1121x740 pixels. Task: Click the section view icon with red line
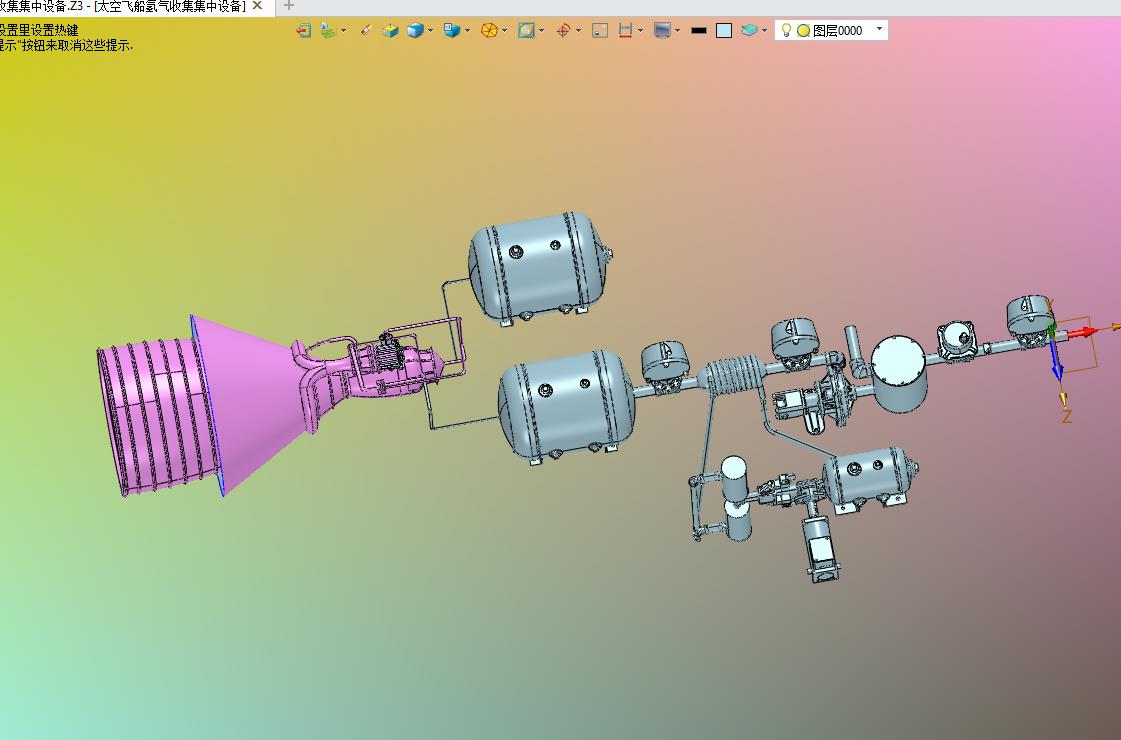coord(626,31)
